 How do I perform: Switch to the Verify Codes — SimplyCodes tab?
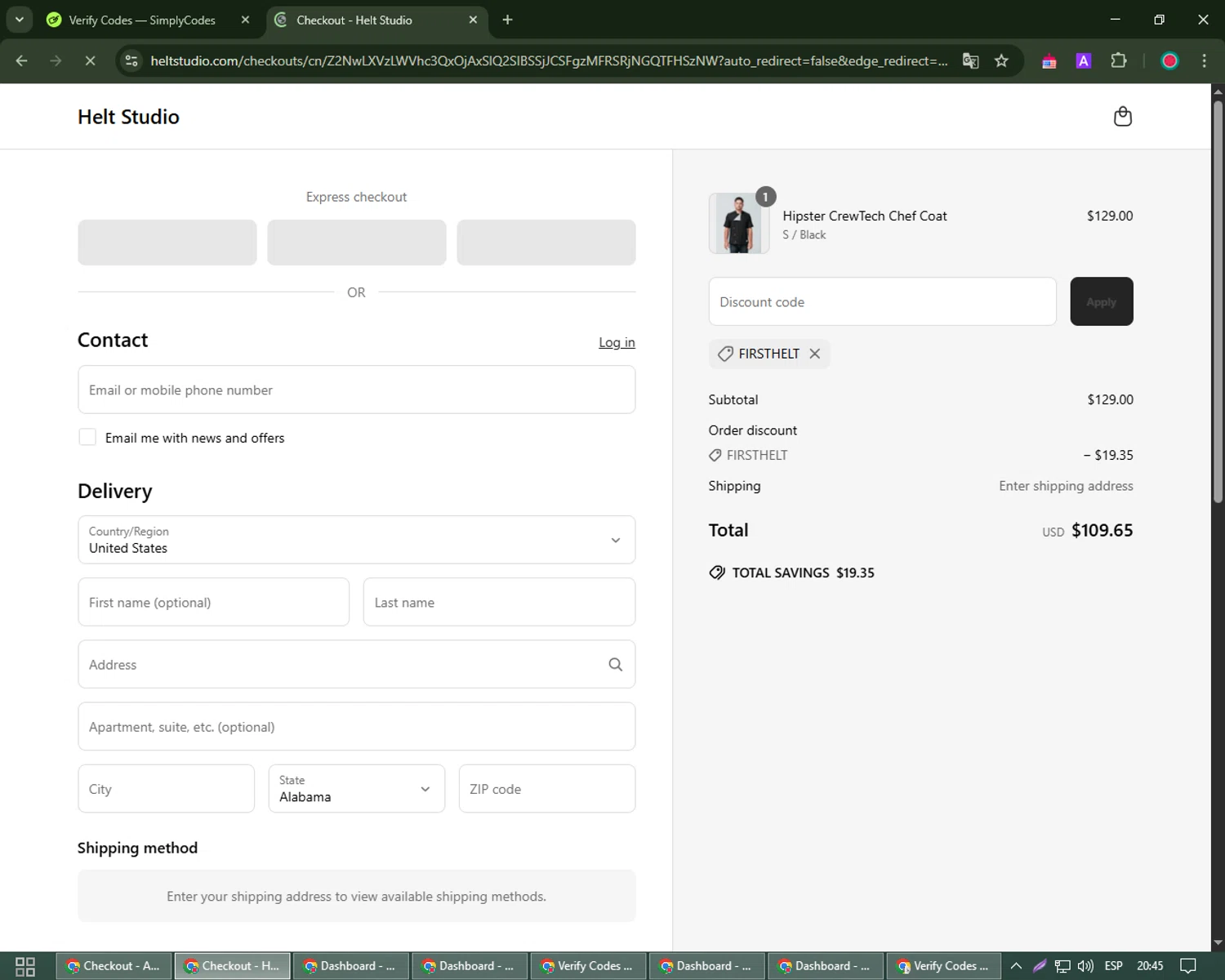point(142,20)
